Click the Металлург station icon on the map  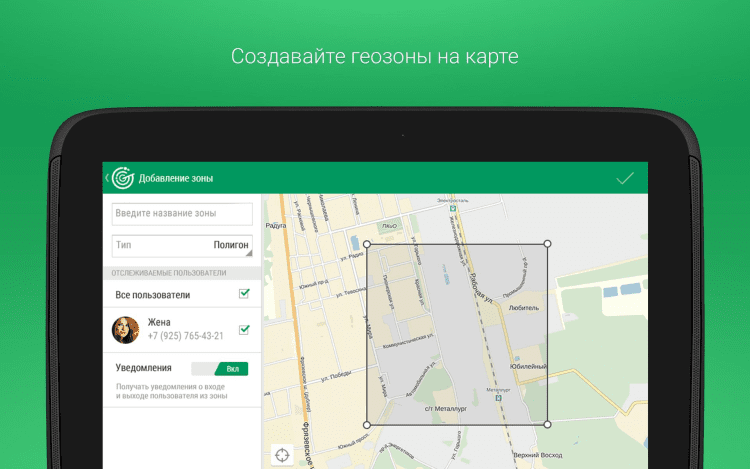click(499, 398)
